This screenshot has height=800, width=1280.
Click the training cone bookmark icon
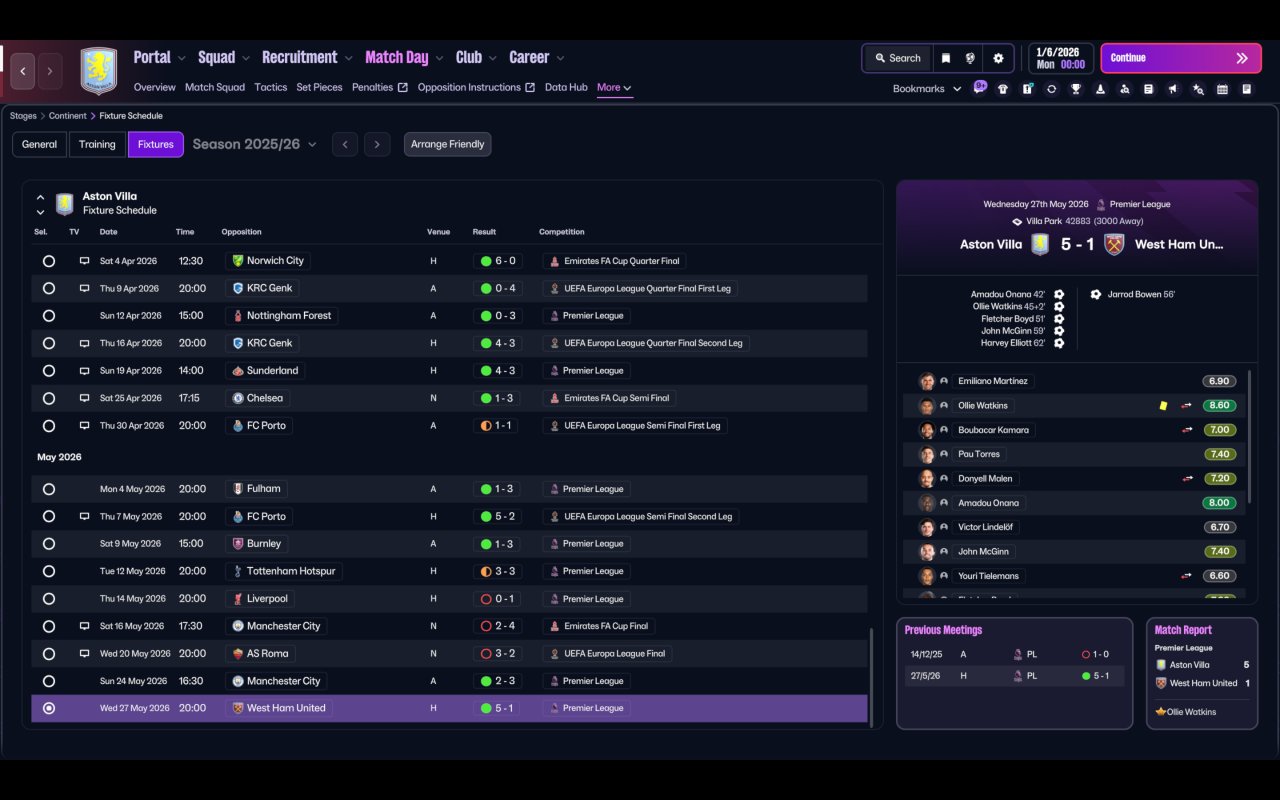point(1100,89)
